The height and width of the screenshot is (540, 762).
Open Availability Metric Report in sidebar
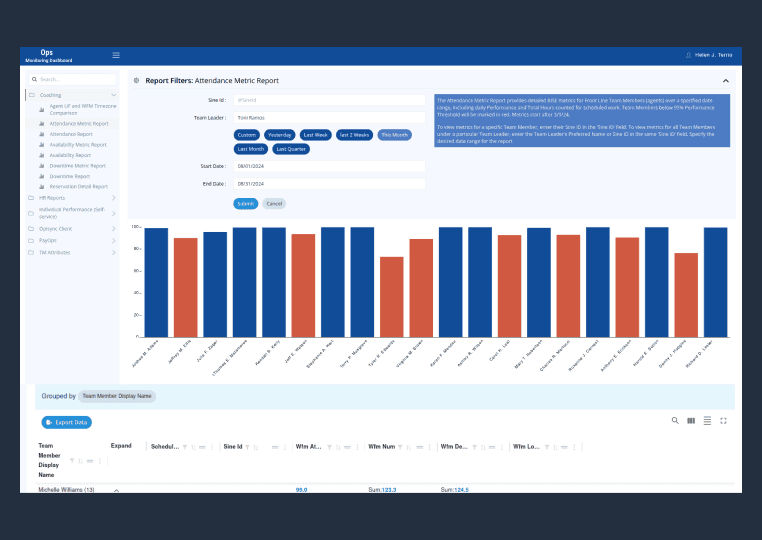point(78,145)
